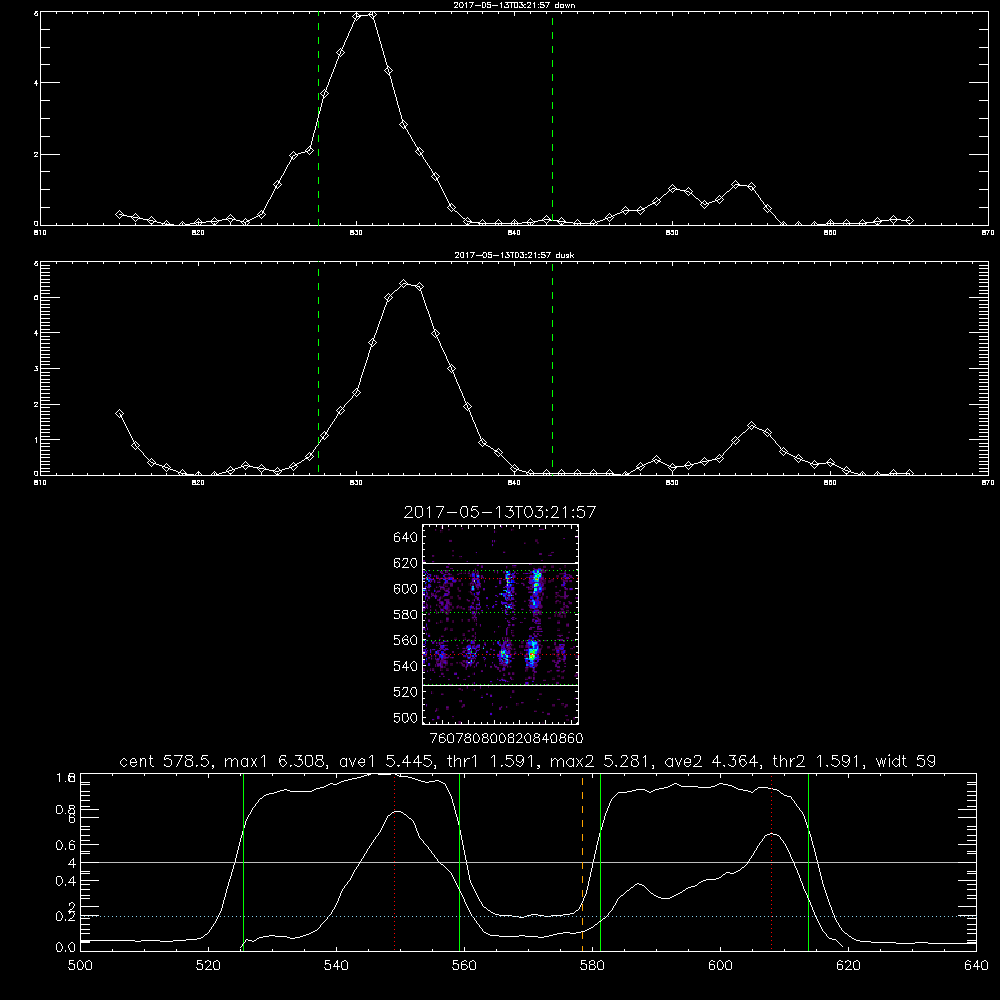1000x1000 pixels.
Task: Click the '2017-05-13T03:21:57 dawn' plot title
Action: coord(514,5)
